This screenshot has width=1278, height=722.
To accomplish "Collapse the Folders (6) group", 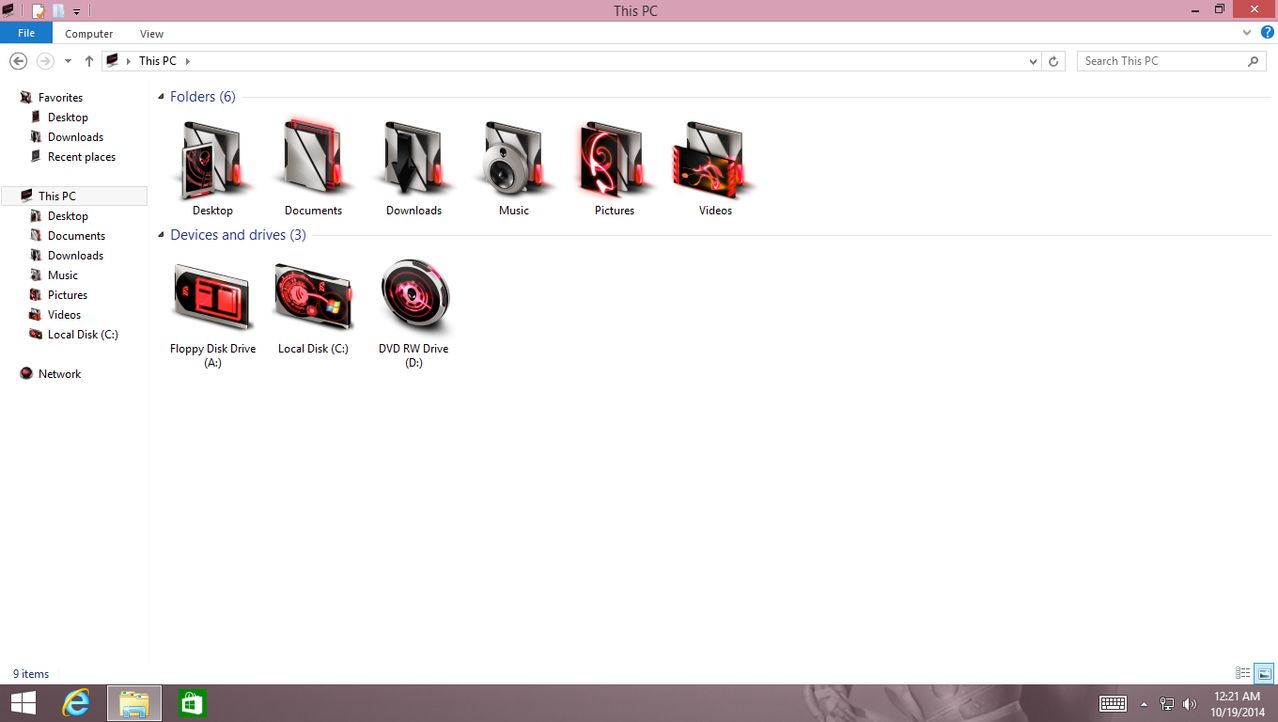I will click(x=161, y=97).
